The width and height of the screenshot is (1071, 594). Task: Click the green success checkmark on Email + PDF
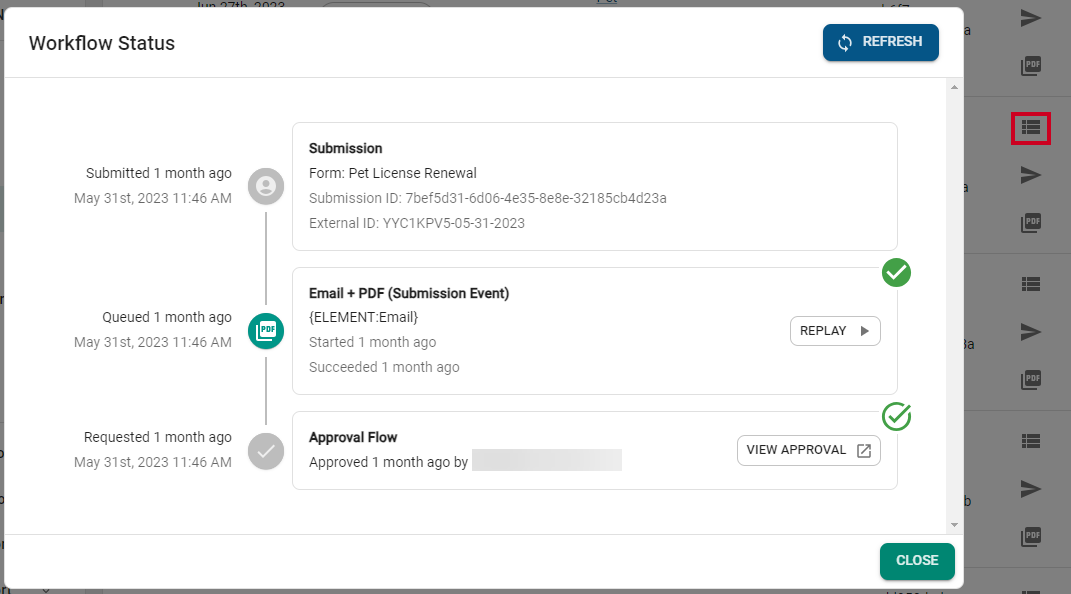point(896,272)
